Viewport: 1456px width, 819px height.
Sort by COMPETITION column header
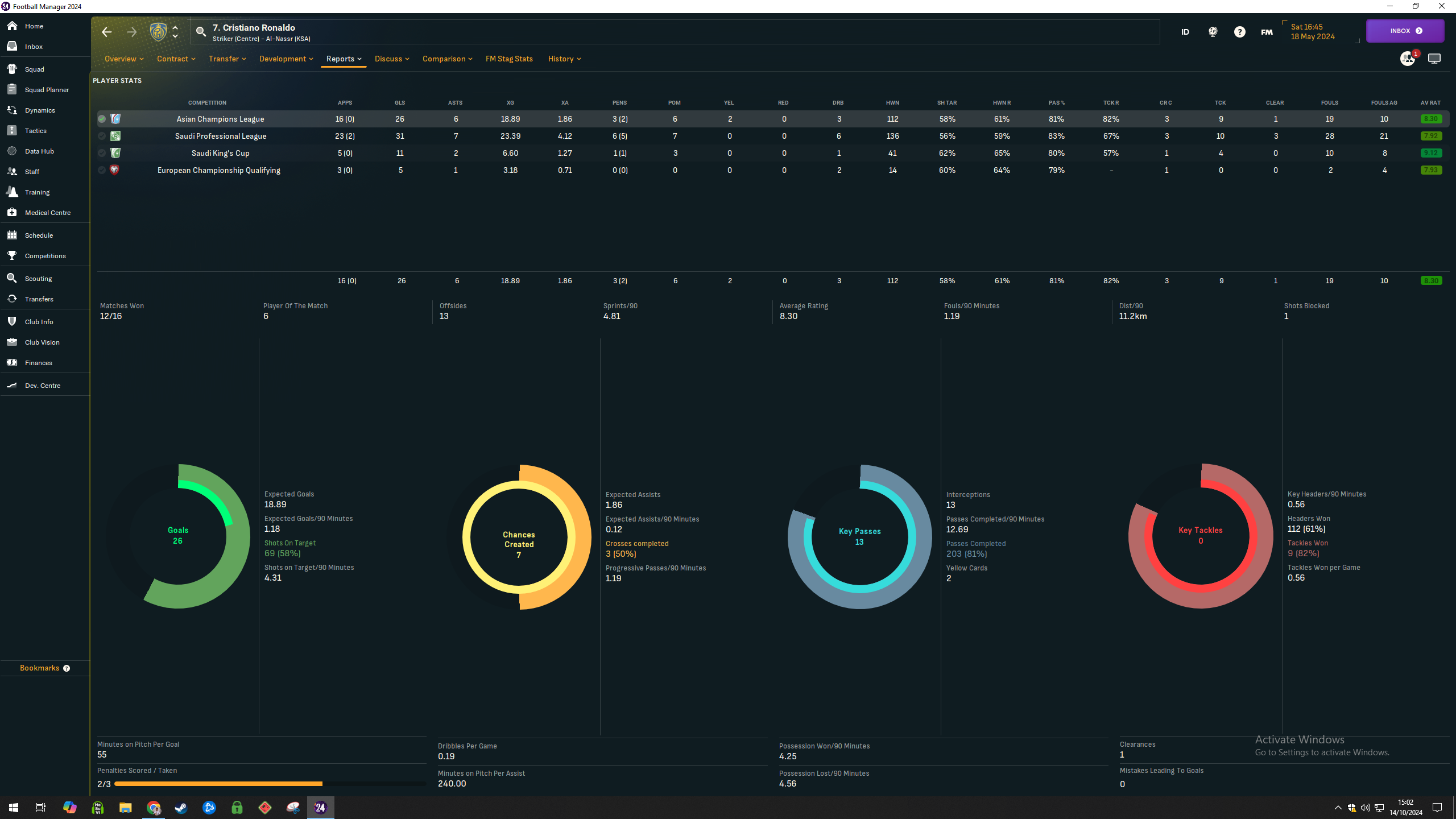tap(207, 103)
